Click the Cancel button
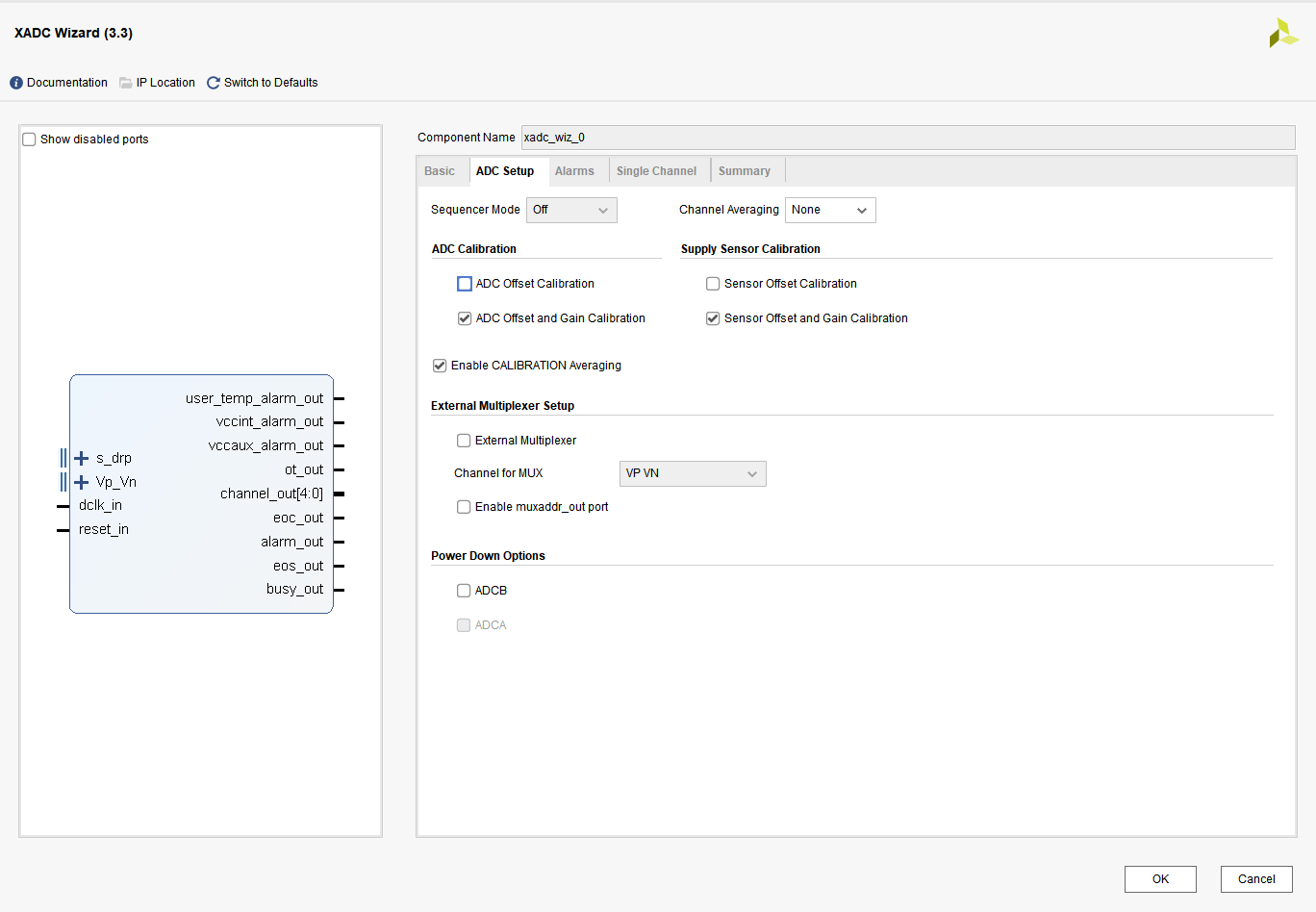The width and height of the screenshot is (1316, 912). tap(1256, 879)
